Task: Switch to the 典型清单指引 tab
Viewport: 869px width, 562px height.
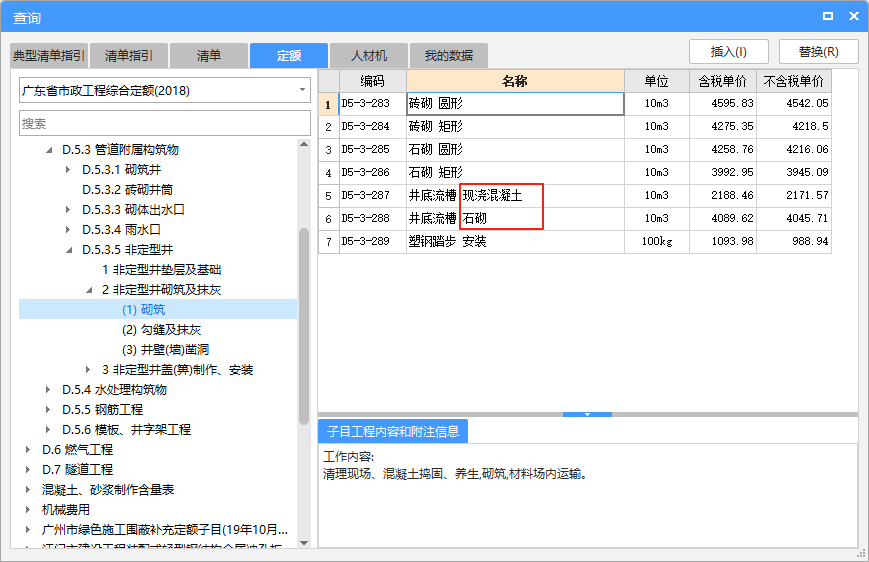Action: click(49, 55)
